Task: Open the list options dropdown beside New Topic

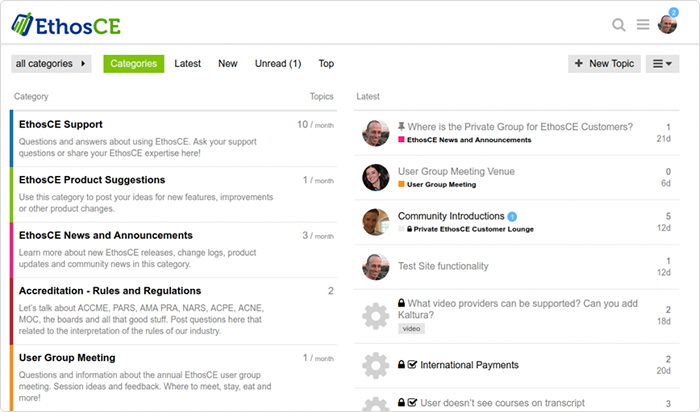Action: pyautogui.click(x=662, y=64)
